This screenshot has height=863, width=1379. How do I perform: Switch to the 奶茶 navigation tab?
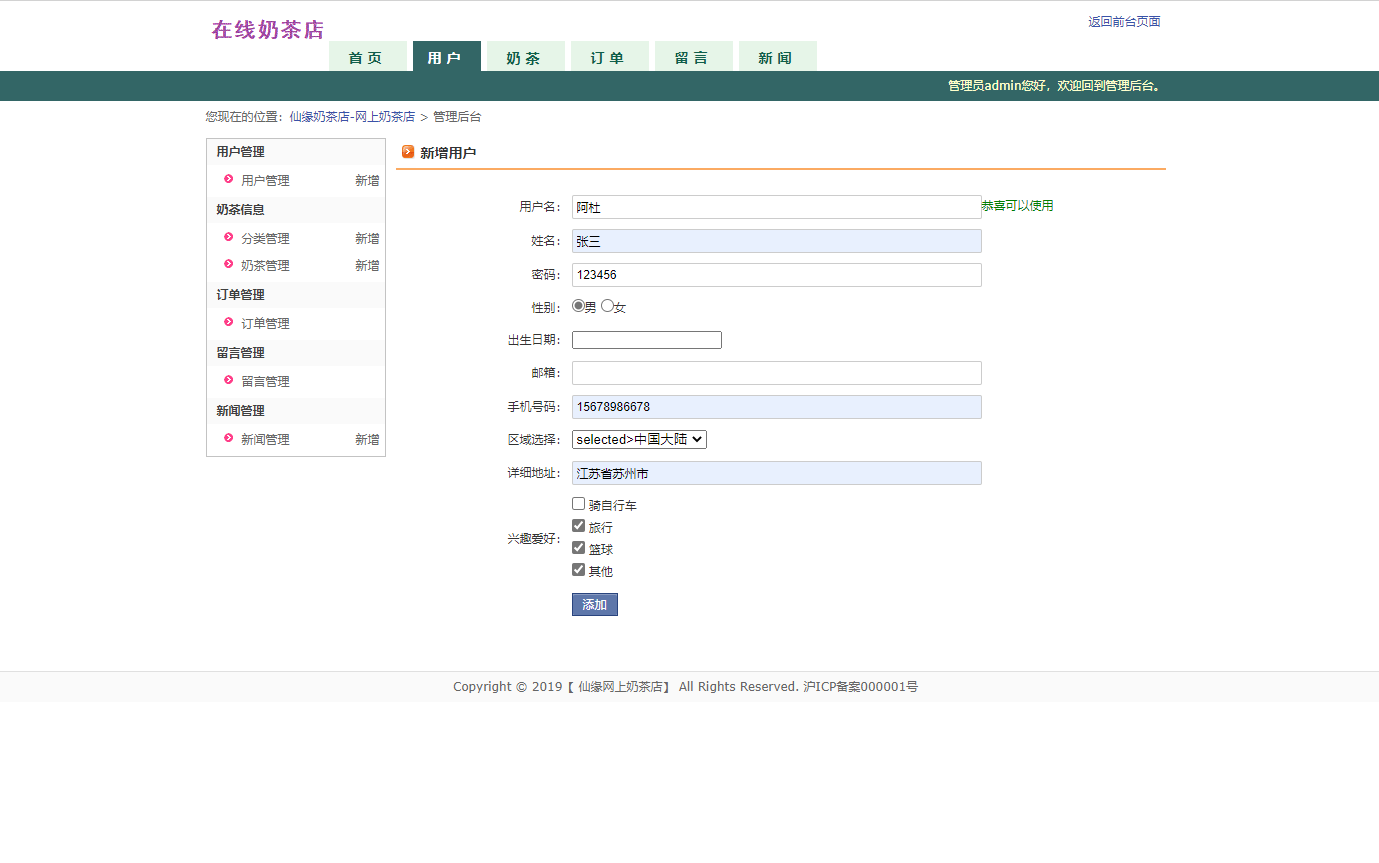(x=524, y=57)
